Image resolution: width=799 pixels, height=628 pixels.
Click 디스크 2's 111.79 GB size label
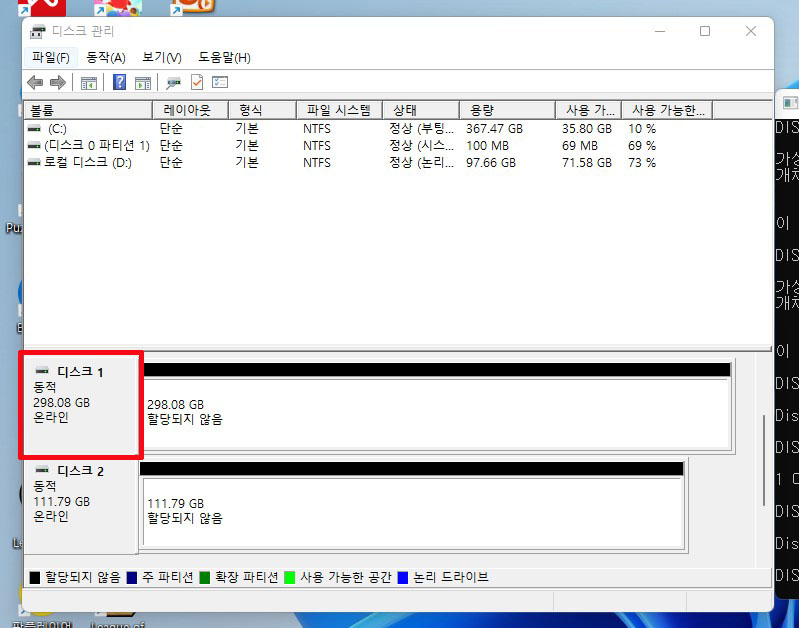(62, 502)
